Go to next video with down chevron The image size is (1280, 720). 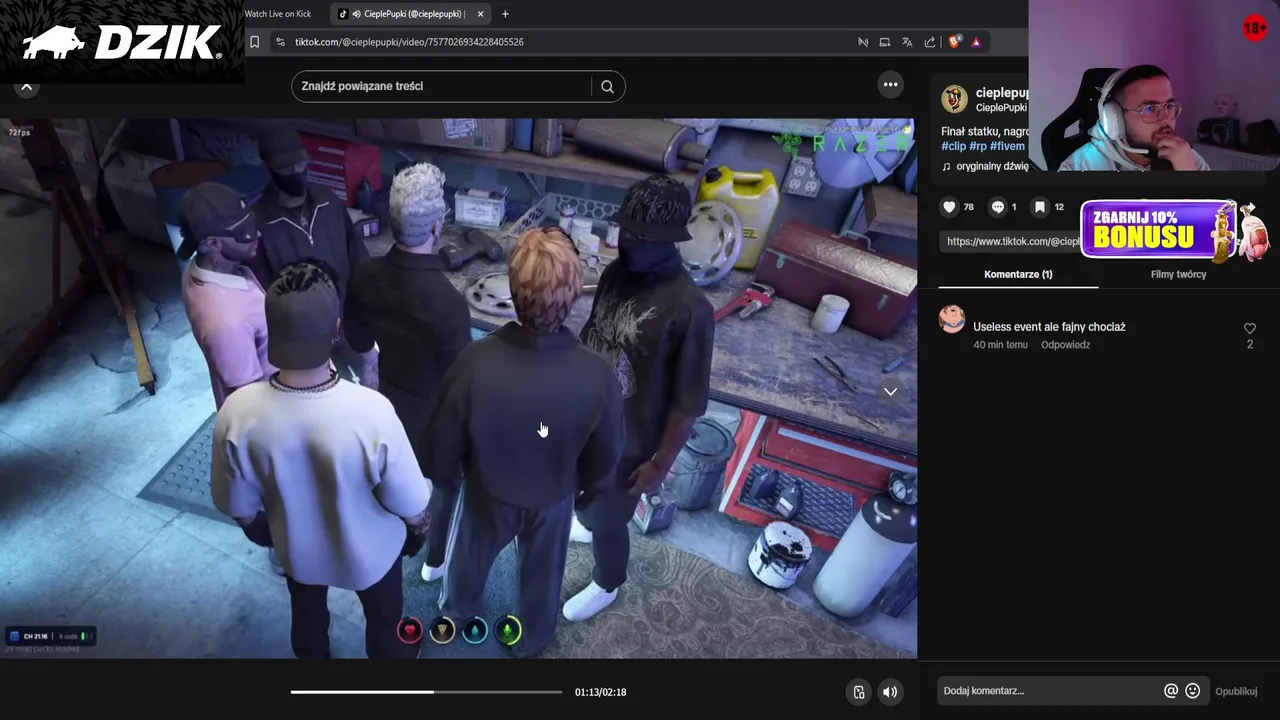click(x=890, y=391)
